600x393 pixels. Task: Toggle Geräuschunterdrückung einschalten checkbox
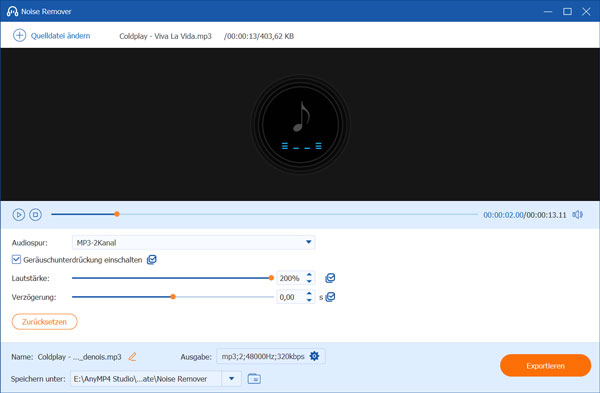click(x=16, y=259)
